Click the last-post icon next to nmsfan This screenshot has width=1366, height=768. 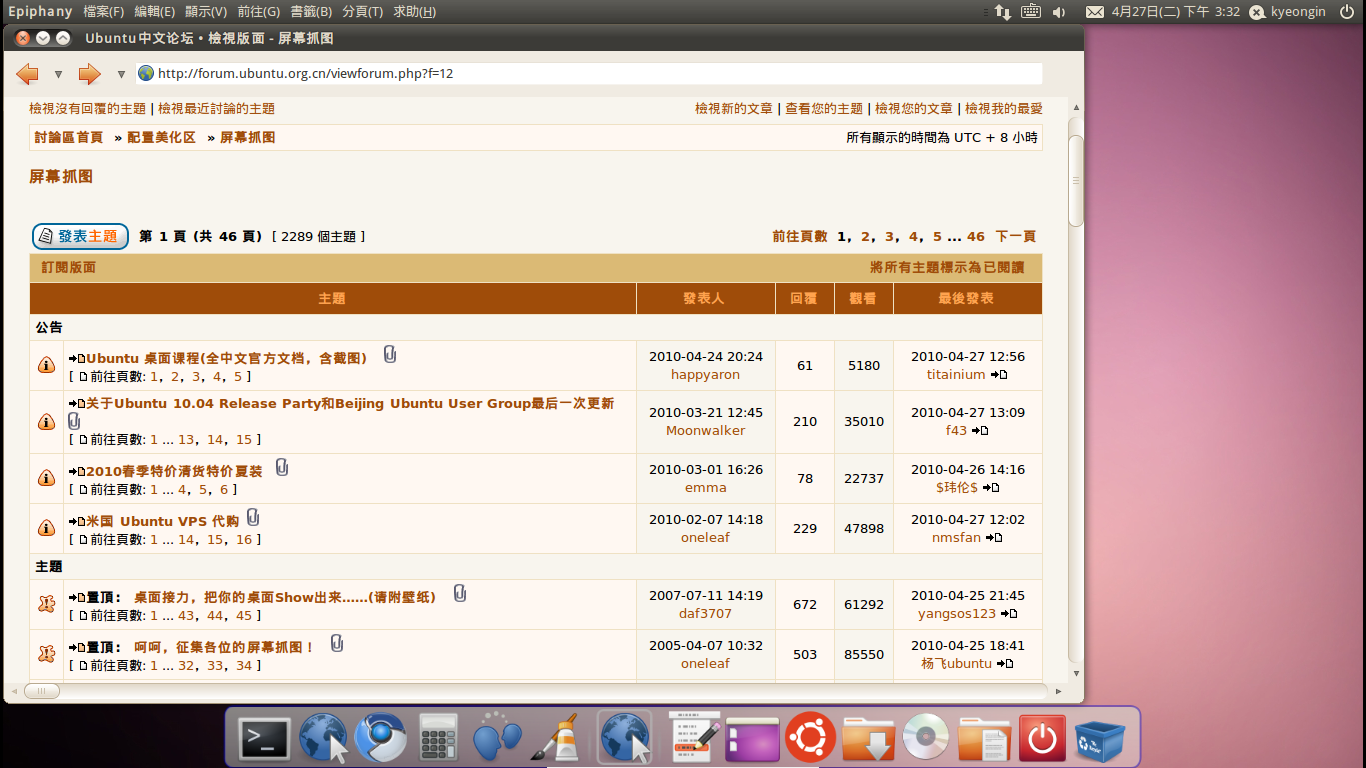993,538
